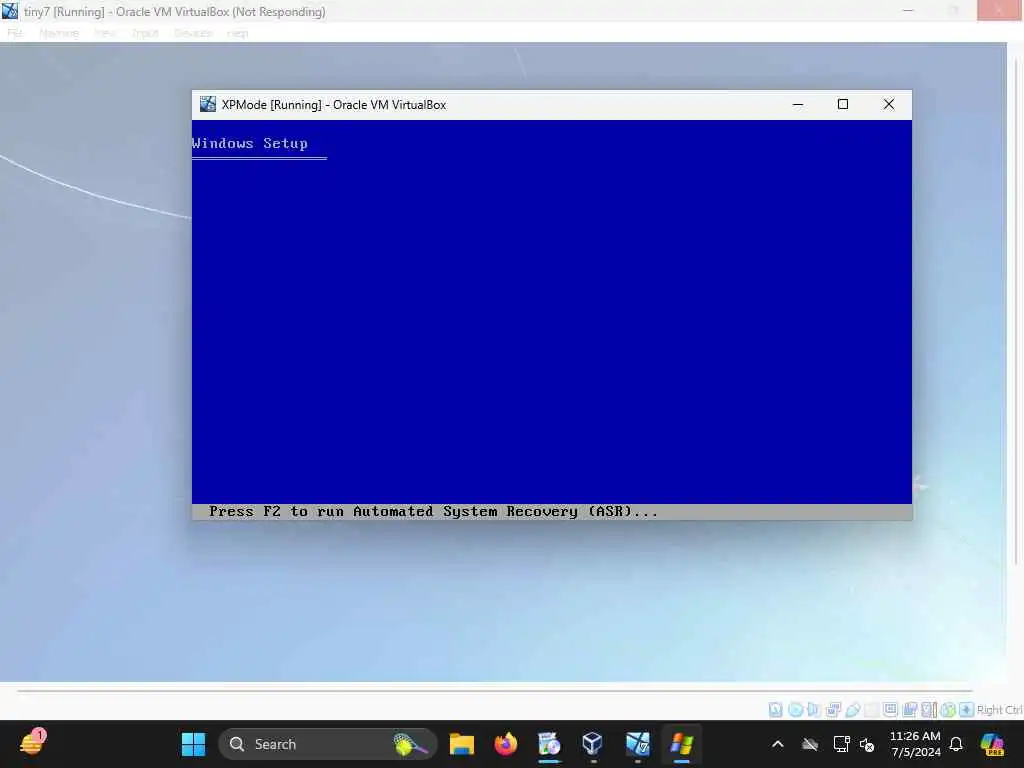Screen dimensions: 1024x768
Task: Click the network tray icon
Action: (841, 744)
